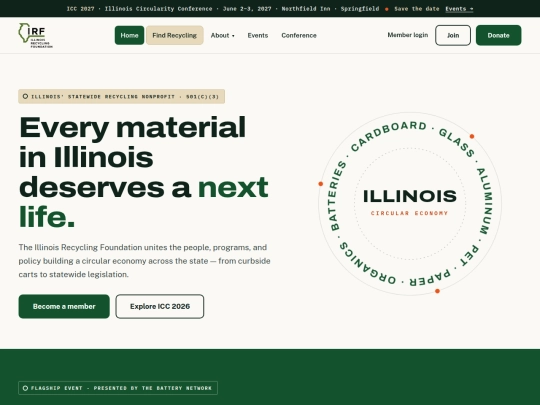Open the Conference nav item

point(299,35)
